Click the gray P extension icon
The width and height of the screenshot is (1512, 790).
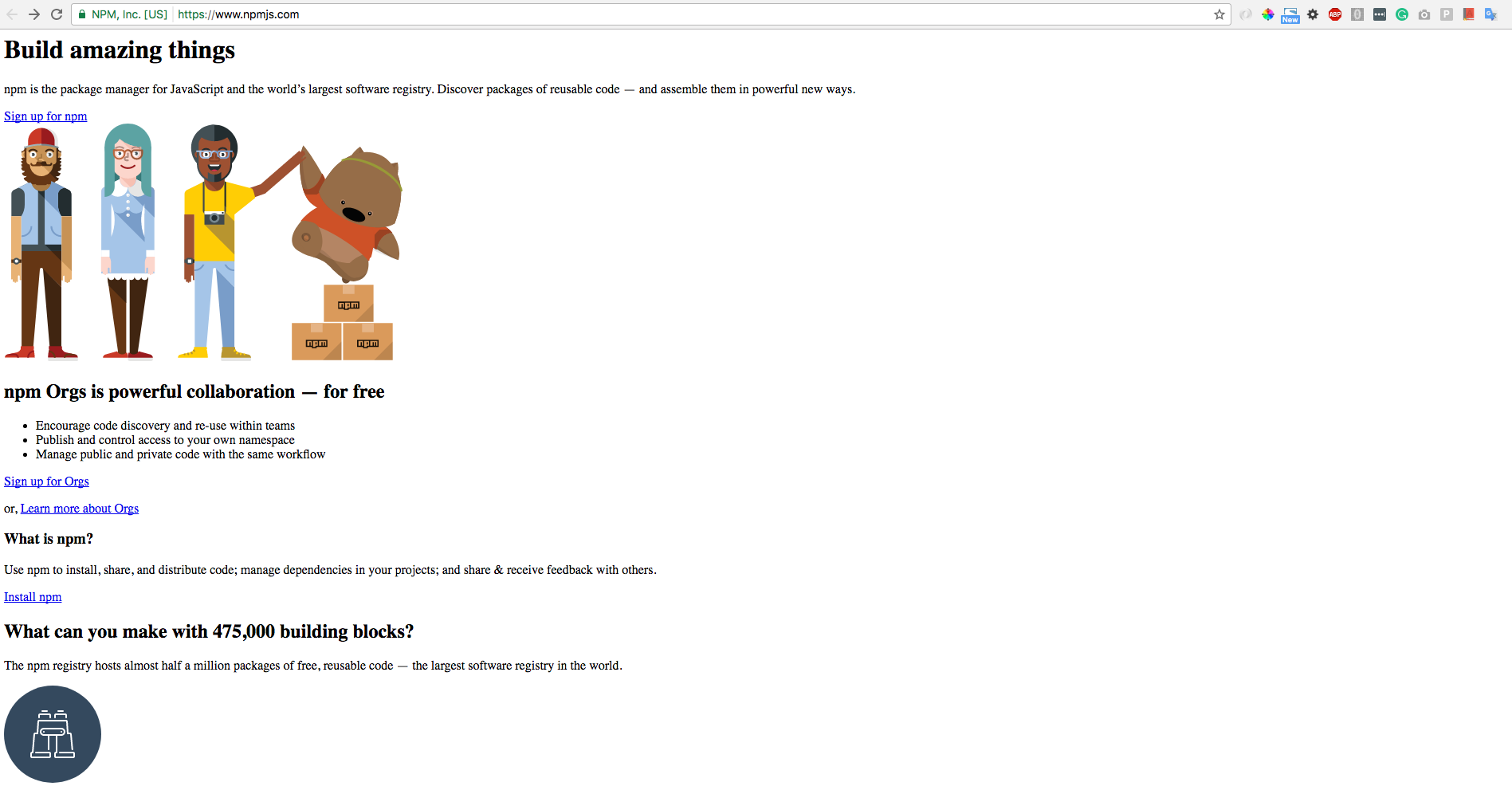(x=1447, y=14)
